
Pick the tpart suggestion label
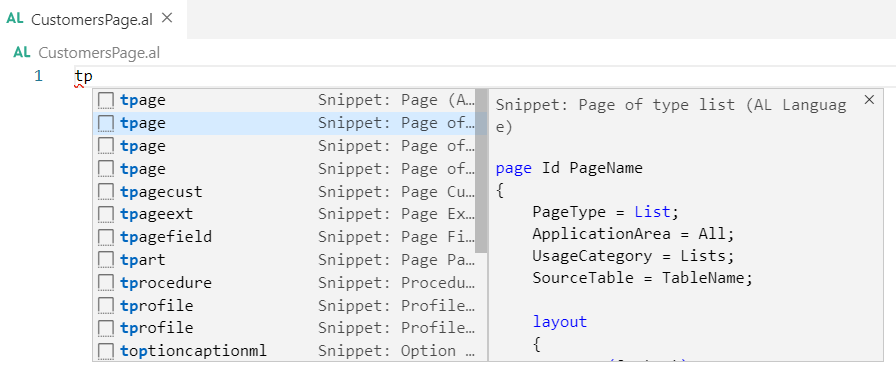(143, 260)
